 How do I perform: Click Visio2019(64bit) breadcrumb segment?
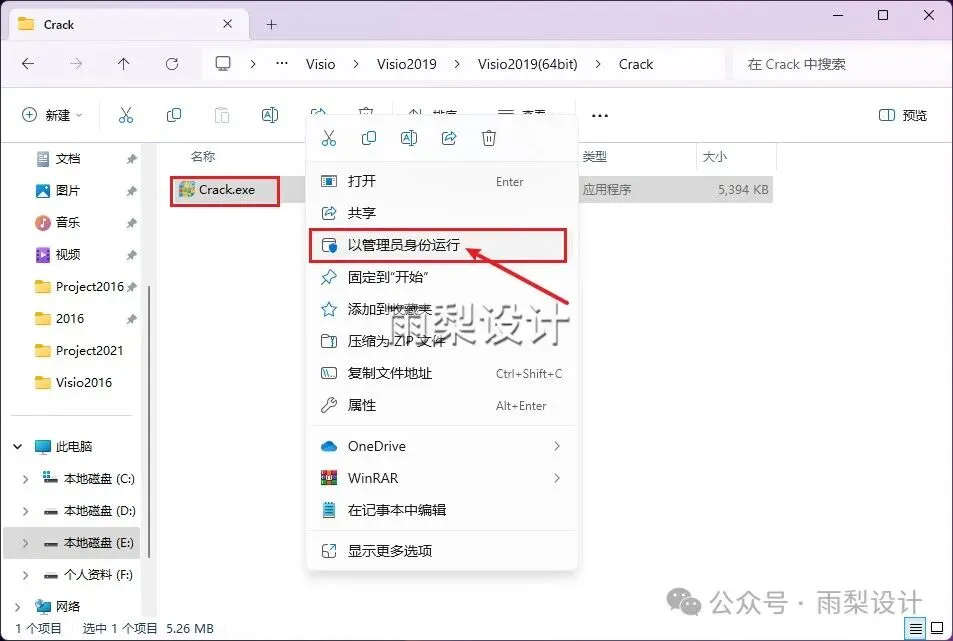(528, 64)
